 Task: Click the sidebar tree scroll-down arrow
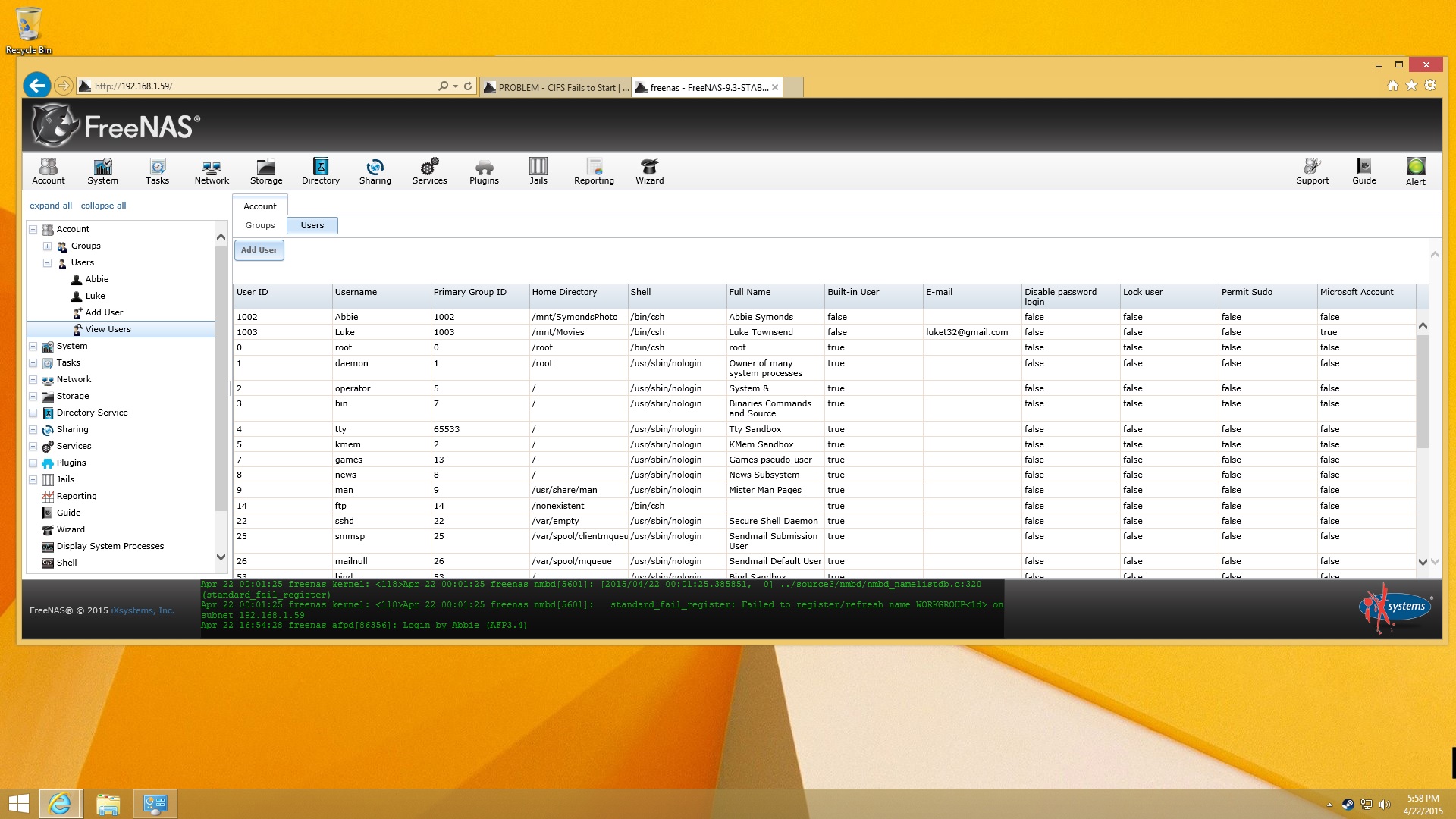coord(221,557)
